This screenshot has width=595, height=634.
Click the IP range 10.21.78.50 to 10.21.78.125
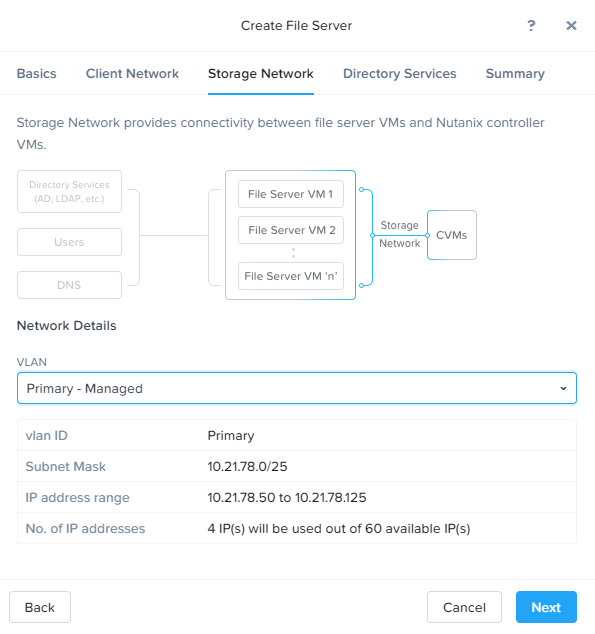(287, 497)
